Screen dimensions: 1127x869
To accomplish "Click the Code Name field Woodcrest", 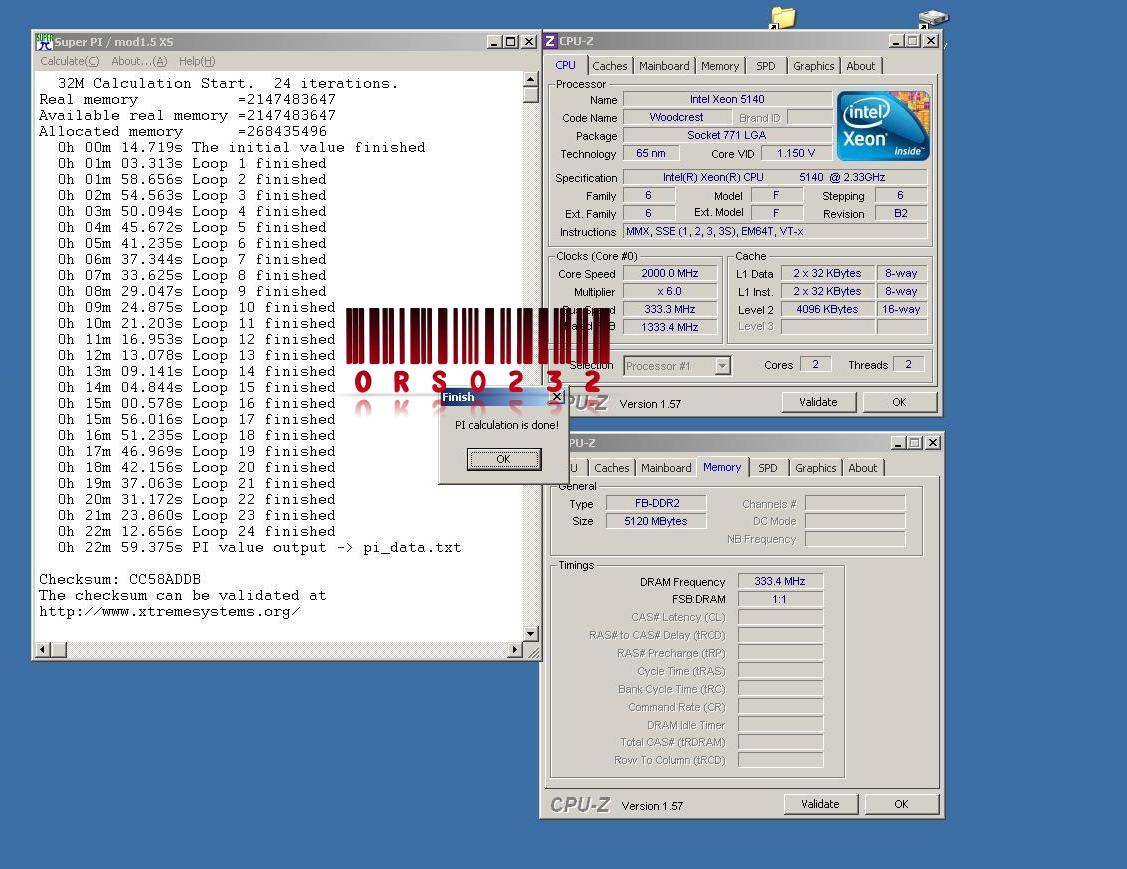I will 676,117.
